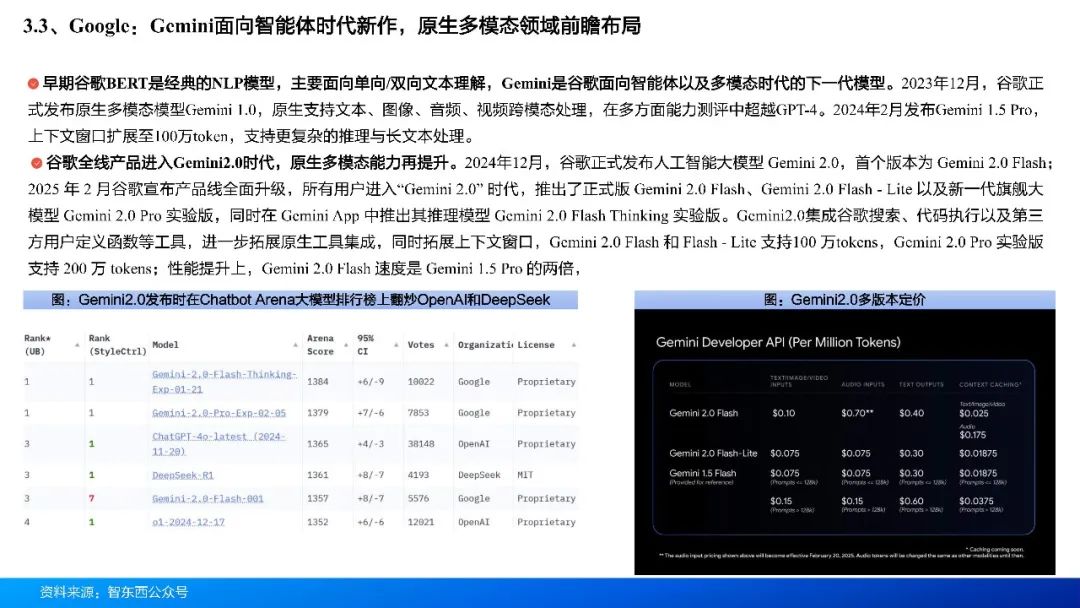Open the Gemini-2.0-Pro-Exp-02-05 model link
This screenshot has width=1080, height=608.
tap(218, 413)
